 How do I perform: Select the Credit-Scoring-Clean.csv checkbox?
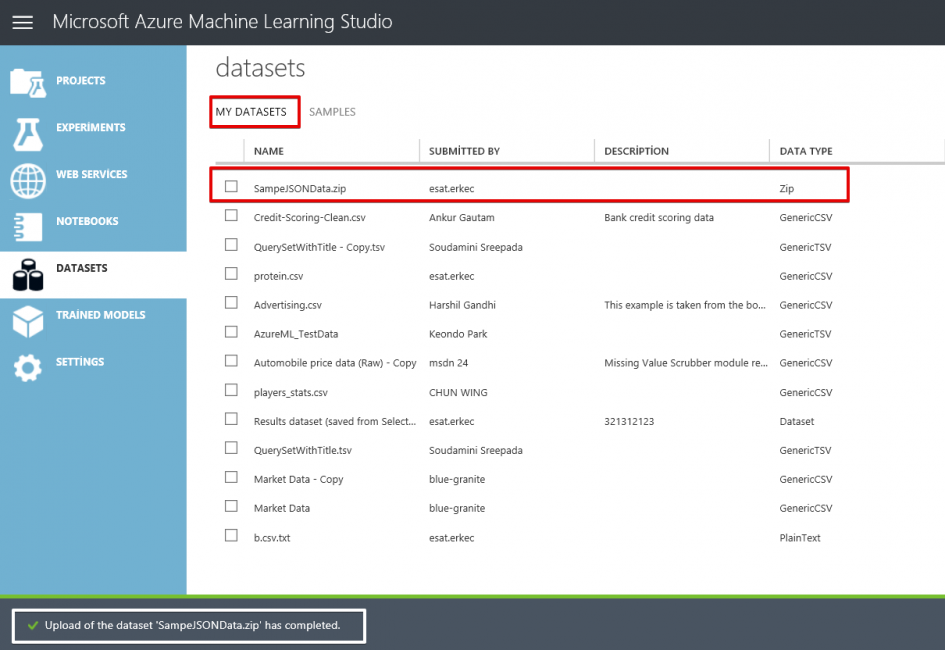pyautogui.click(x=232, y=215)
